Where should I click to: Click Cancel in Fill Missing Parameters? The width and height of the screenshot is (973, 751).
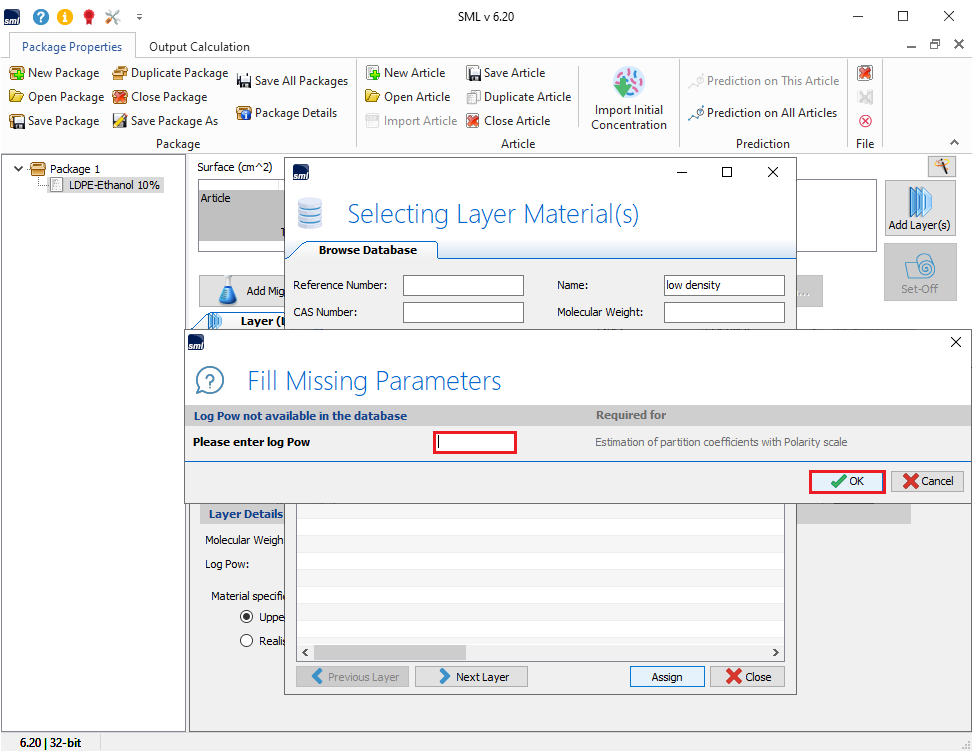point(927,481)
